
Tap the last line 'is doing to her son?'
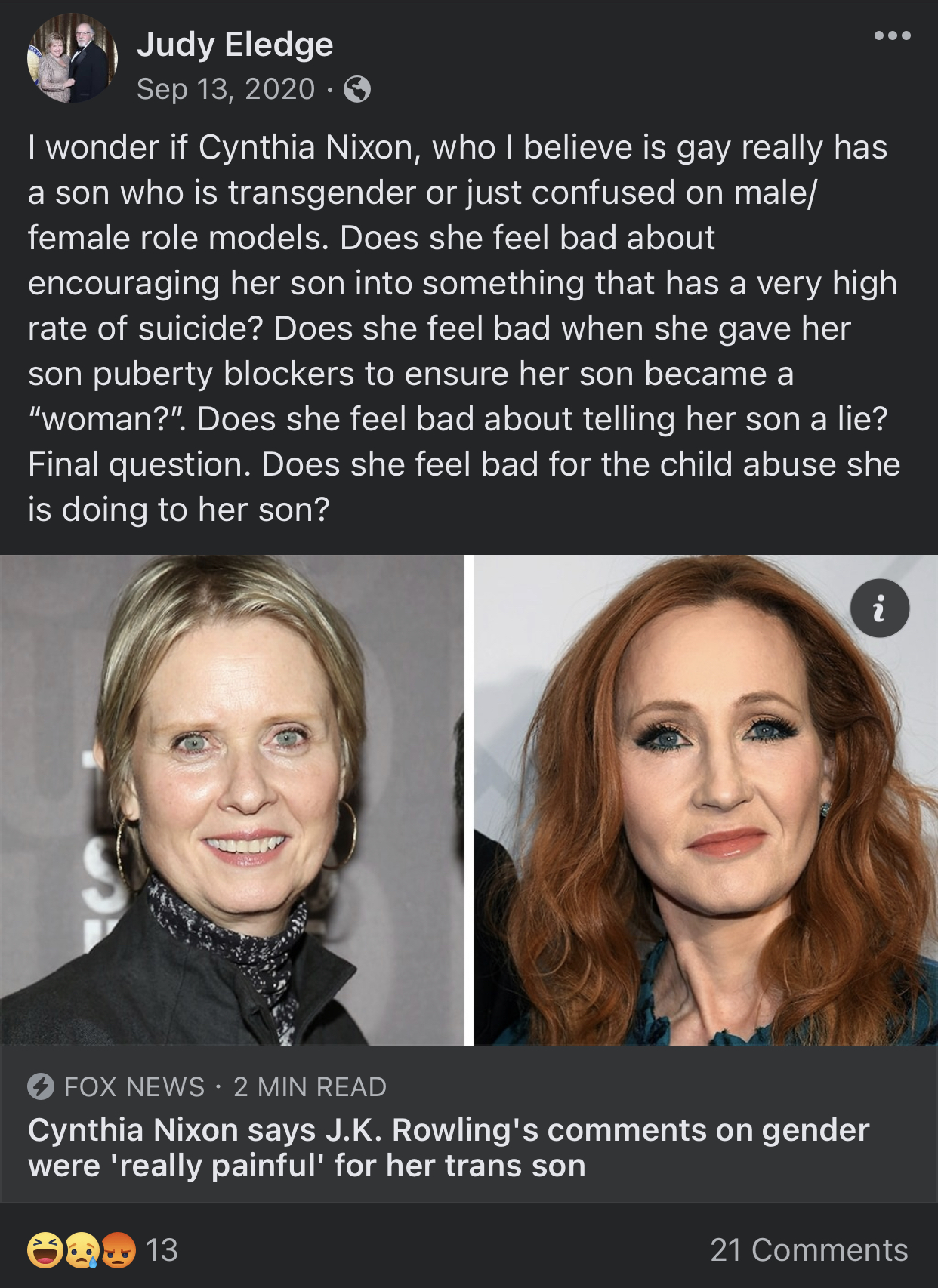[x=179, y=510]
